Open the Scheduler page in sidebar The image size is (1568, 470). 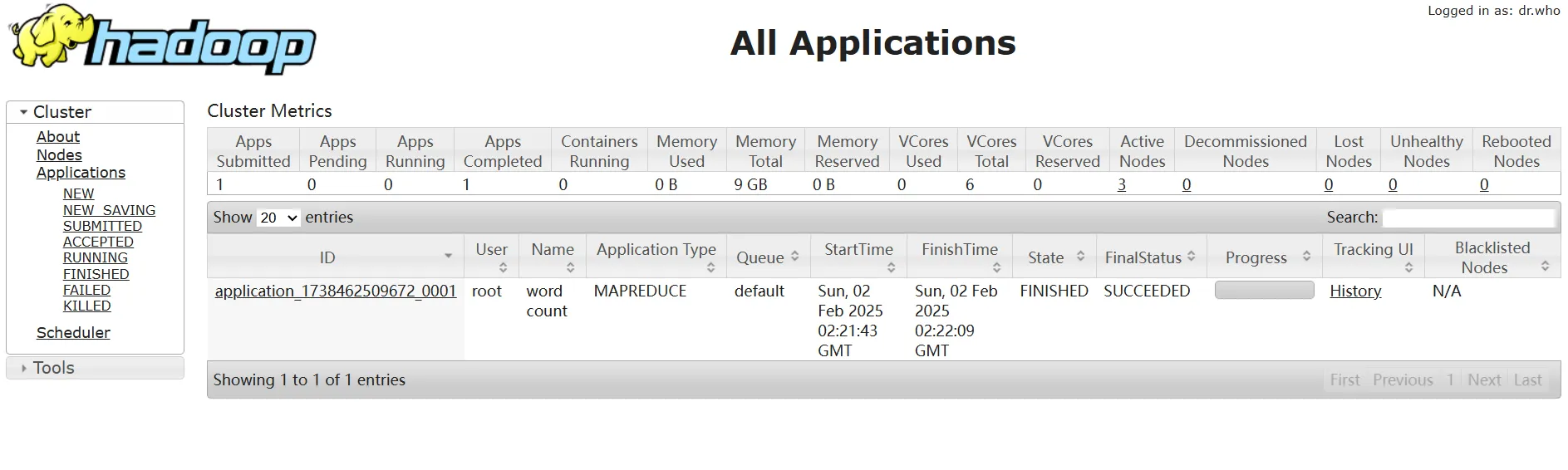[x=73, y=333]
